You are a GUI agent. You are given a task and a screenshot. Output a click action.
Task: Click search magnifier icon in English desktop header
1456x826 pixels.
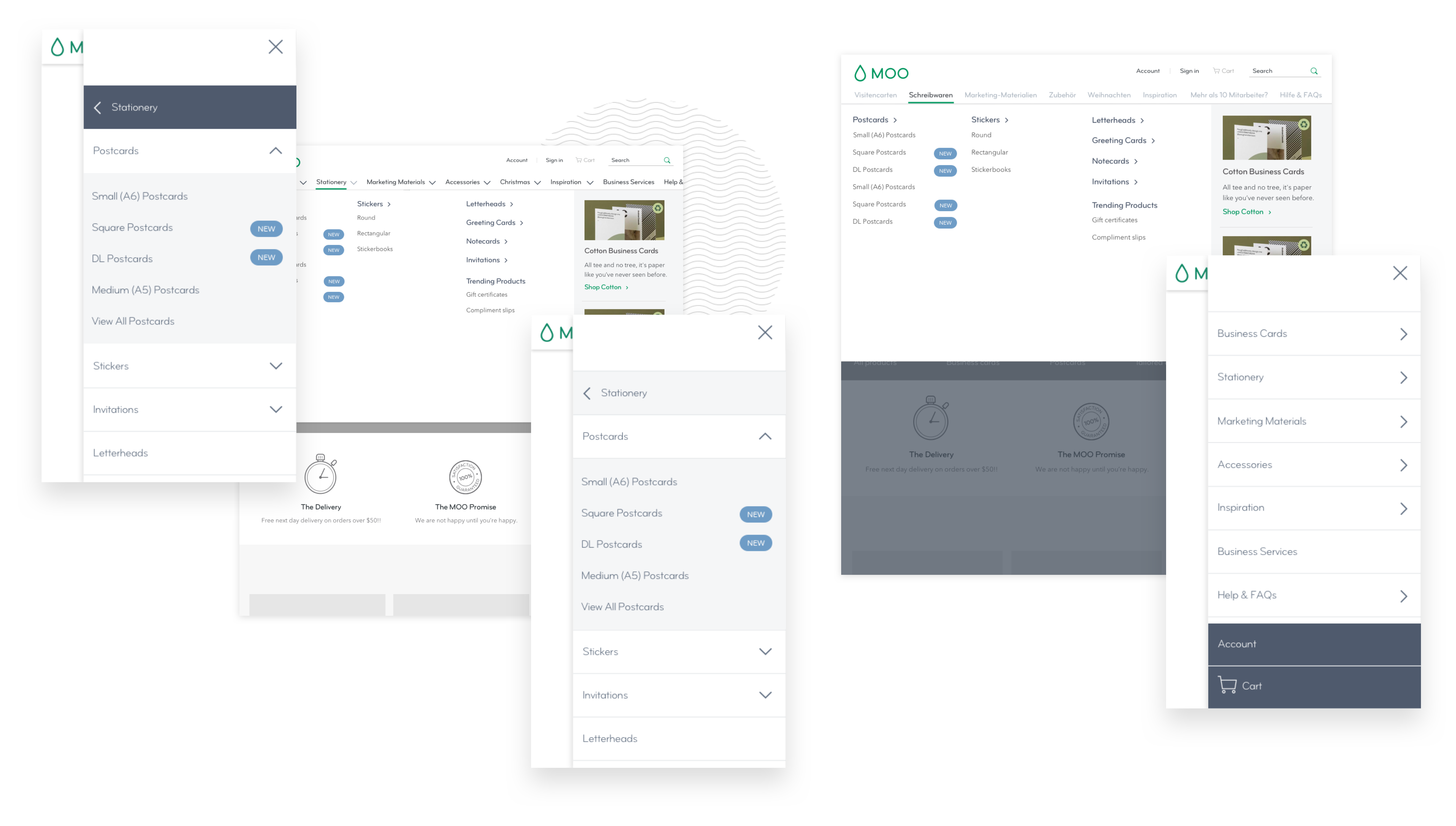(x=667, y=161)
